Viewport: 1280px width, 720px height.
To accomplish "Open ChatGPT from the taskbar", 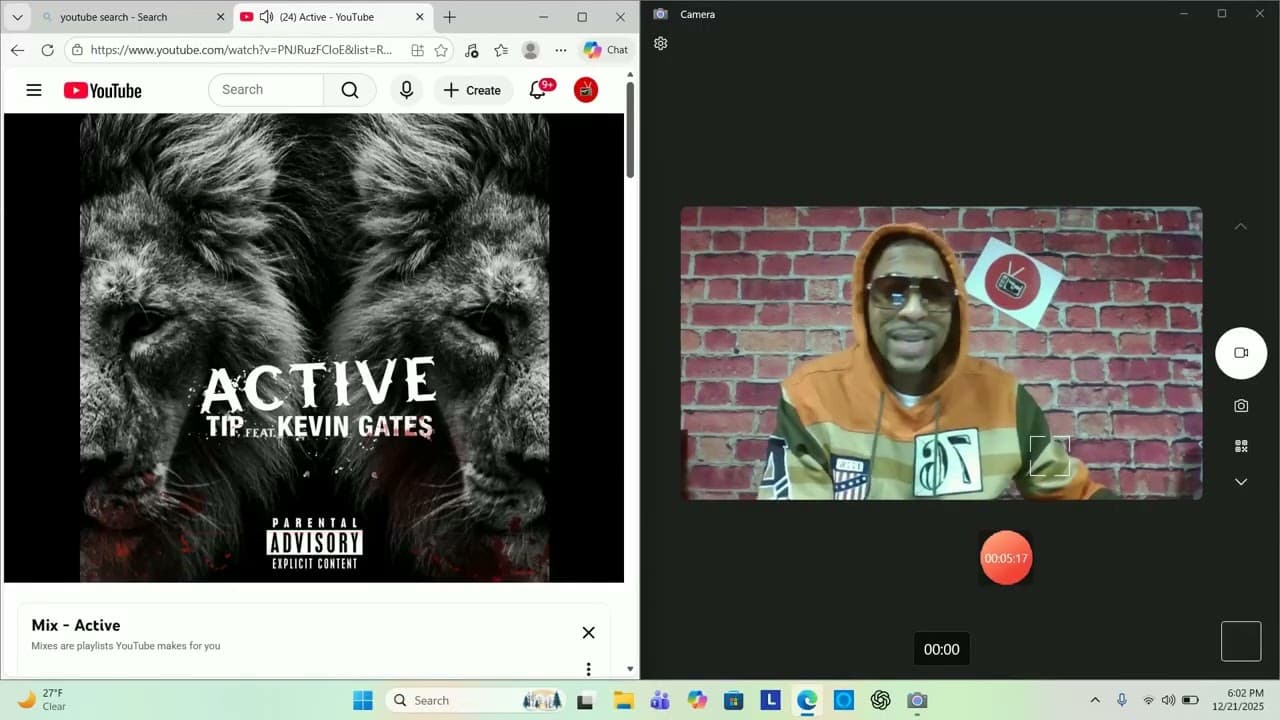I will pos(880,700).
